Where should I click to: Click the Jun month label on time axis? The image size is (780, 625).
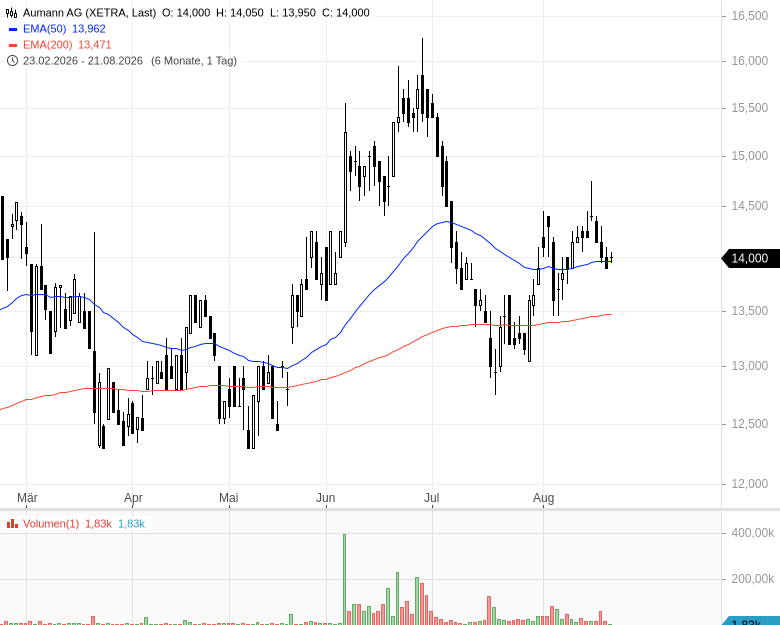point(326,498)
